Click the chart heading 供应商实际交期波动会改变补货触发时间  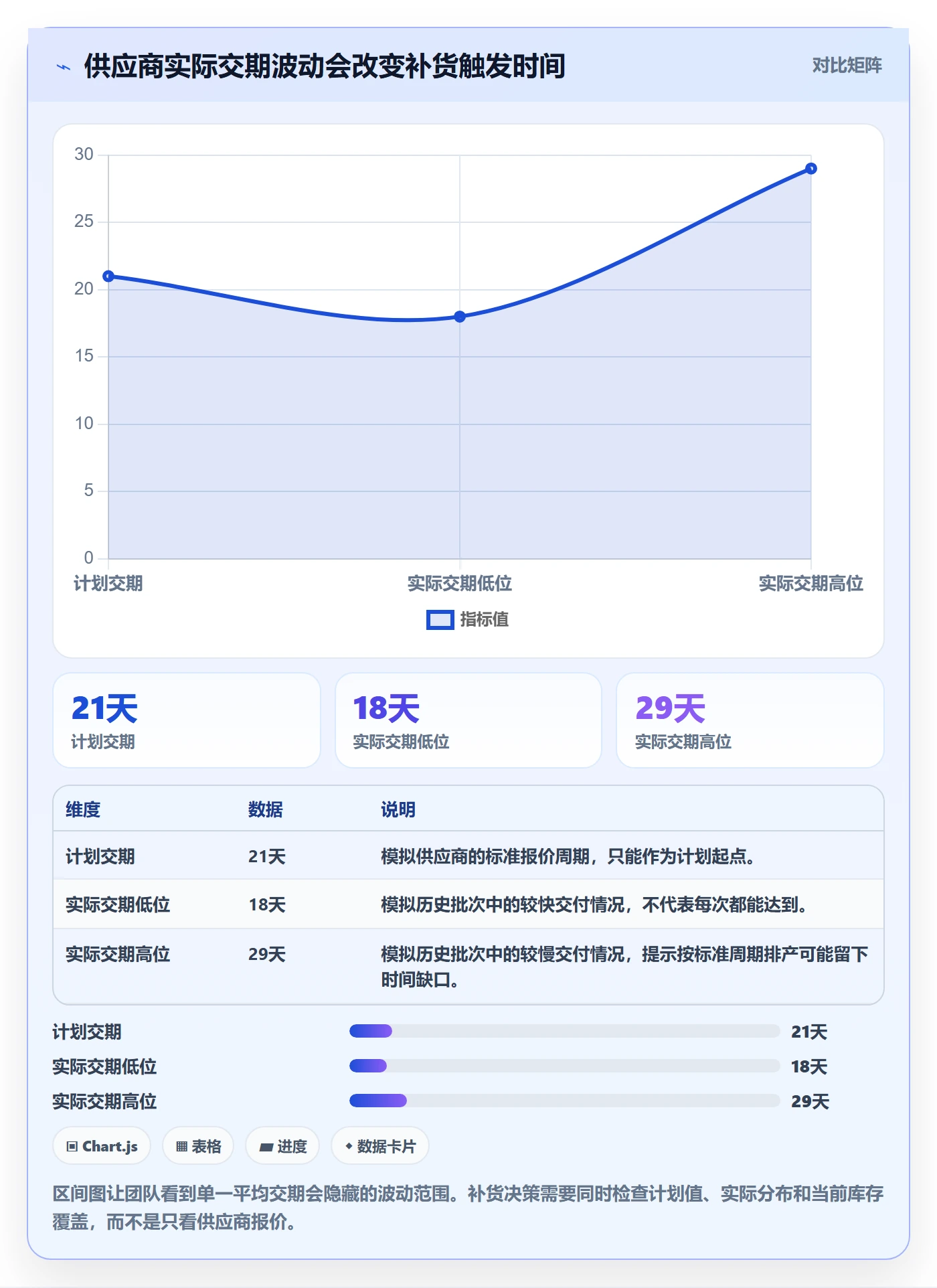[325, 66]
